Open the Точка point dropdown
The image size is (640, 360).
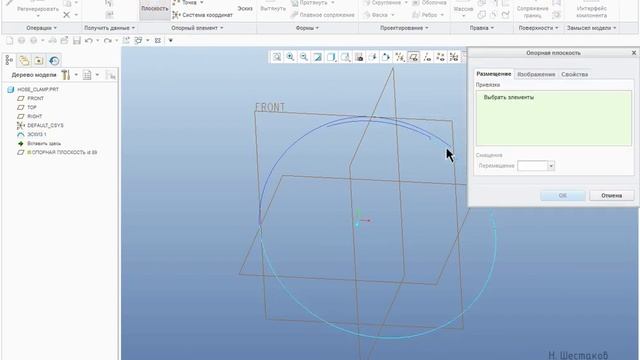tap(202, 2)
